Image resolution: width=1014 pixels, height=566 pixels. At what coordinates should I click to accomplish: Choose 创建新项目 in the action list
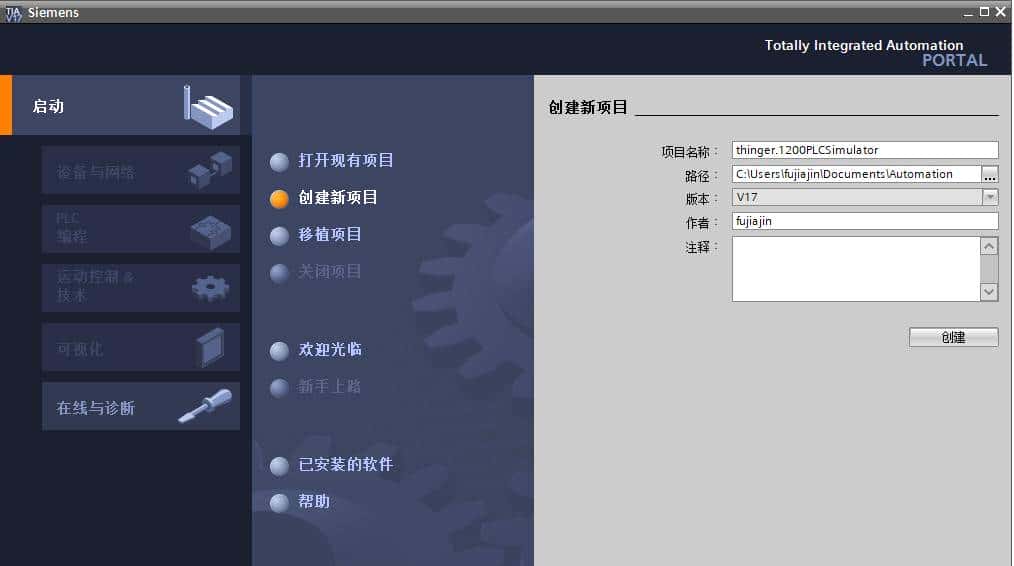point(338,197)
